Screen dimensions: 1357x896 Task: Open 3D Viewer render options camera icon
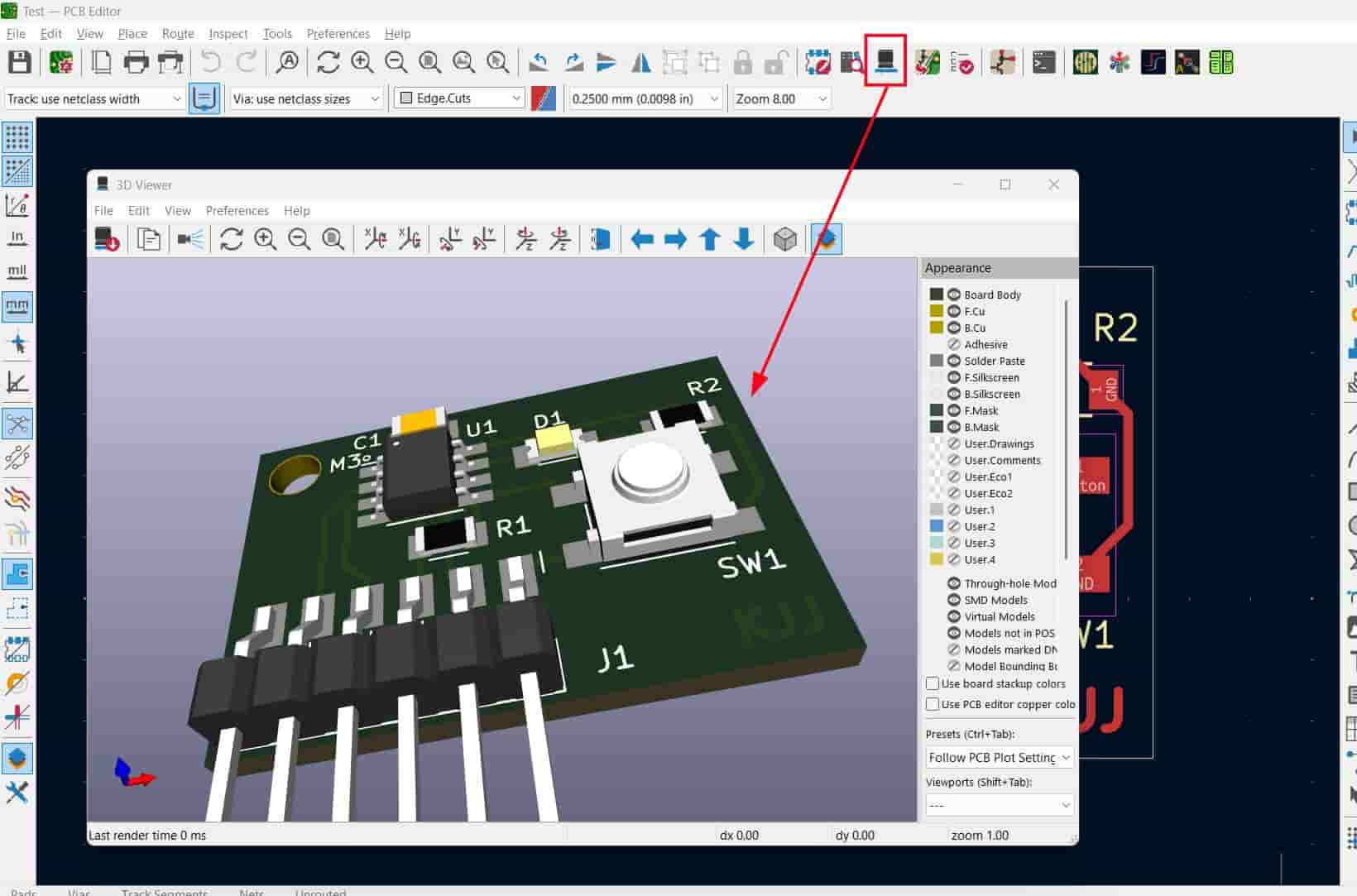190,239
